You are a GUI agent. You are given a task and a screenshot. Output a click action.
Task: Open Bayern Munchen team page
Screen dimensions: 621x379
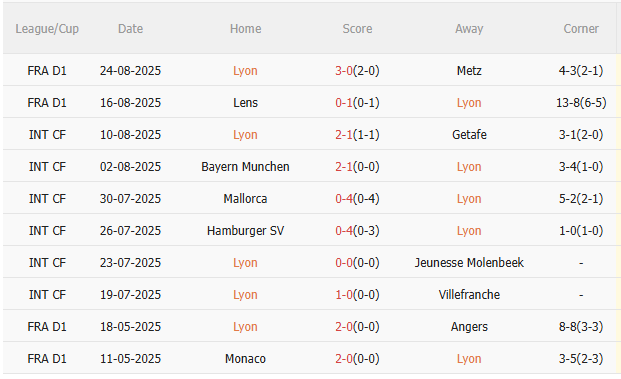click(x=245, y=167)
